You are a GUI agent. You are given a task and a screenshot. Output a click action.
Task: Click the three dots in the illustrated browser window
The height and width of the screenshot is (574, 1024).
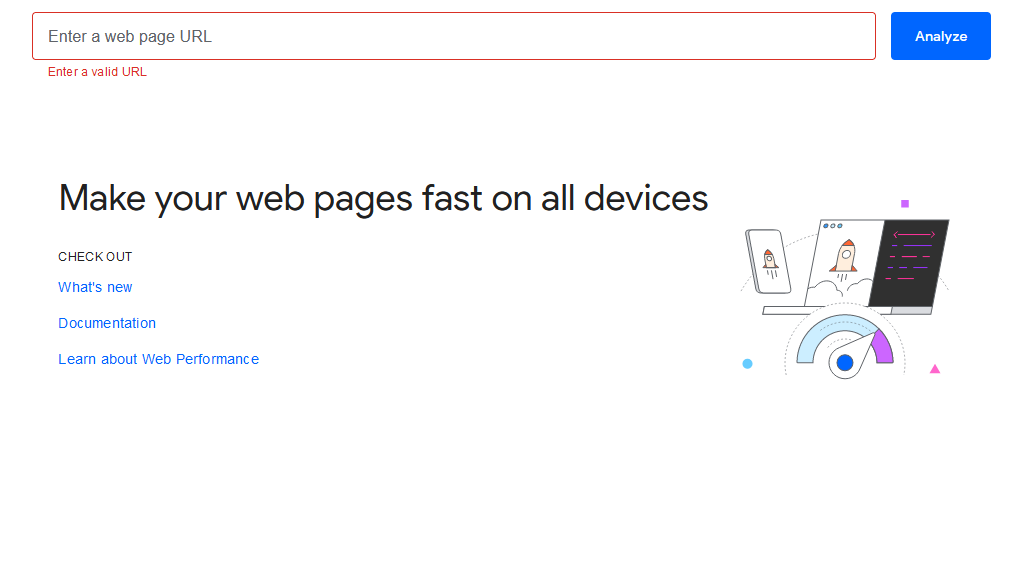pos(833,226)
